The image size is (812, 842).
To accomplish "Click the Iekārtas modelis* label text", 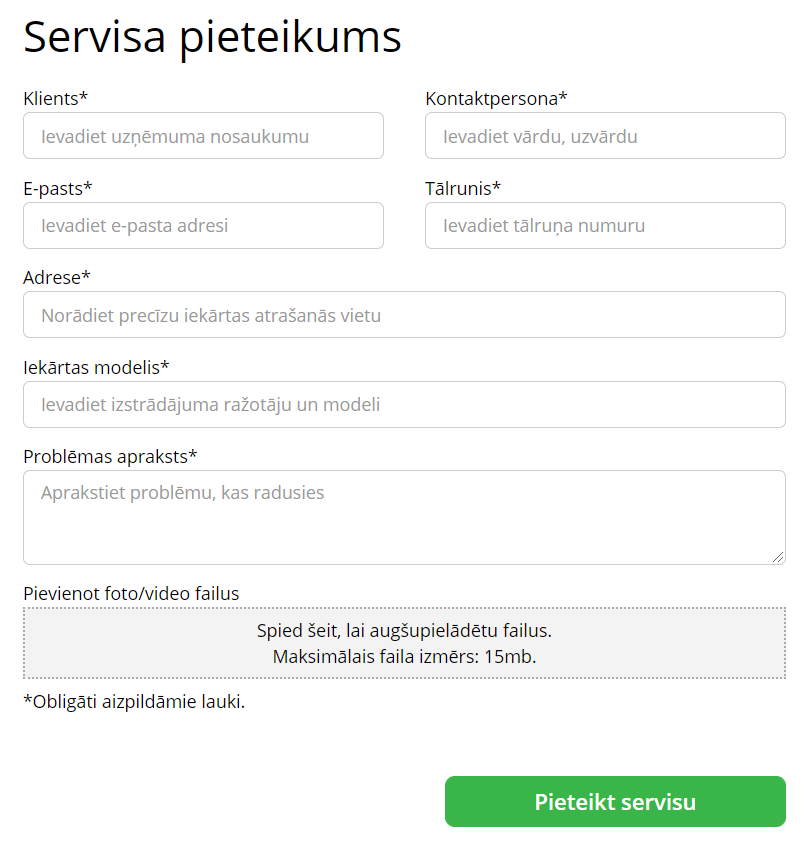I will [x=96, y=367].
